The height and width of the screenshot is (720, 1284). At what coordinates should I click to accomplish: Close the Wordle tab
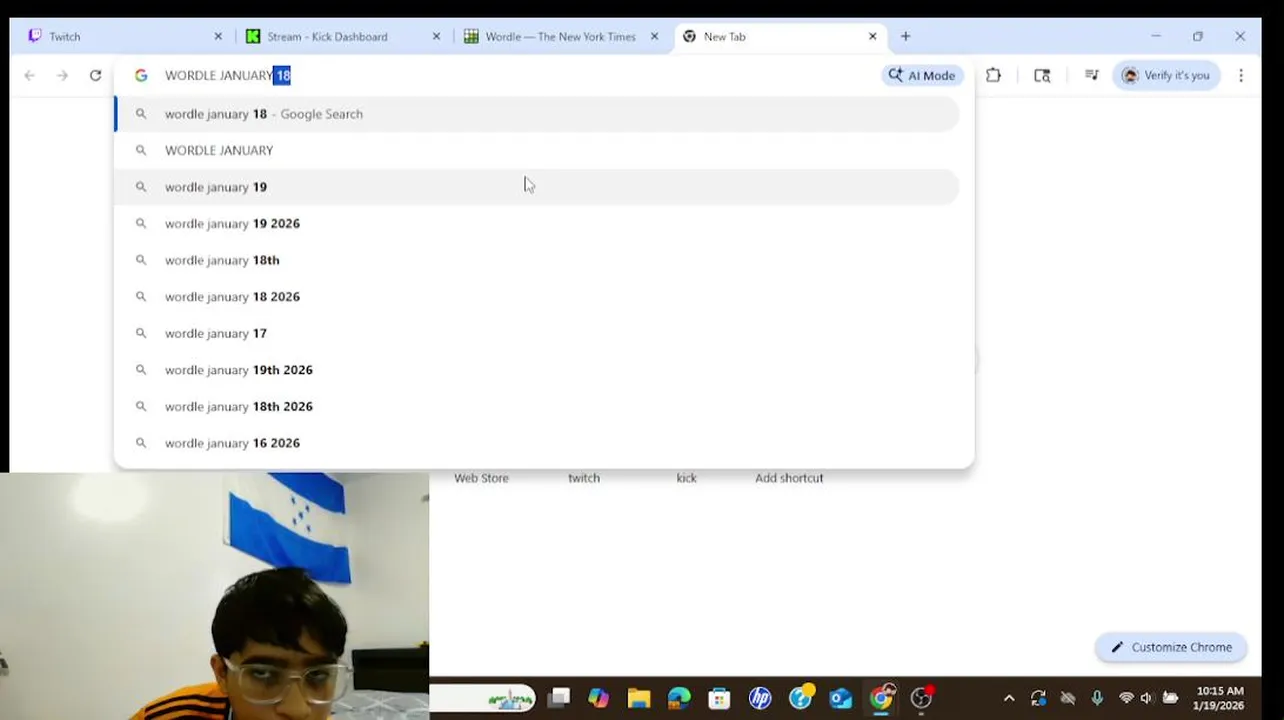(654, 36)
